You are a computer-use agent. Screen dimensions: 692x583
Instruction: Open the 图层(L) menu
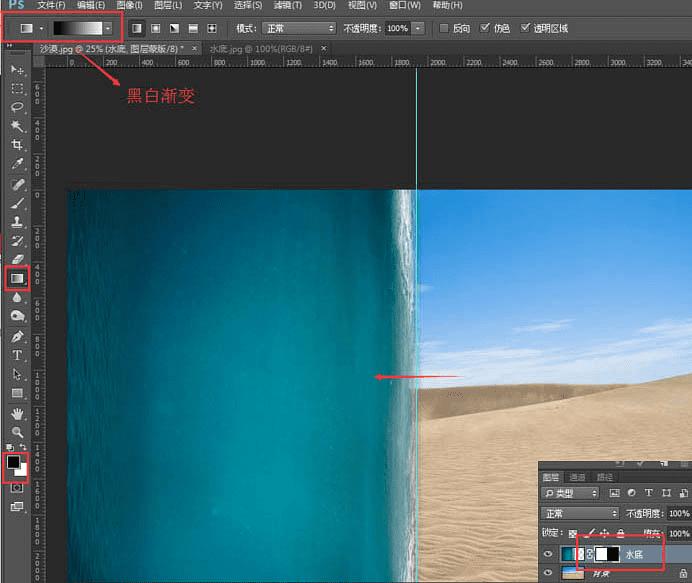[x=168, y=5]
